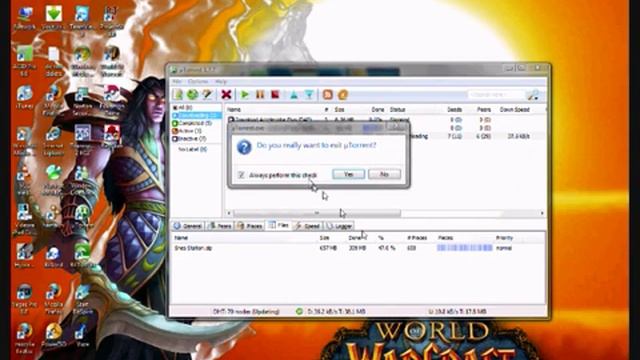Switch to the Files tab
640x360 pixels.
click(x=279, y=225)
